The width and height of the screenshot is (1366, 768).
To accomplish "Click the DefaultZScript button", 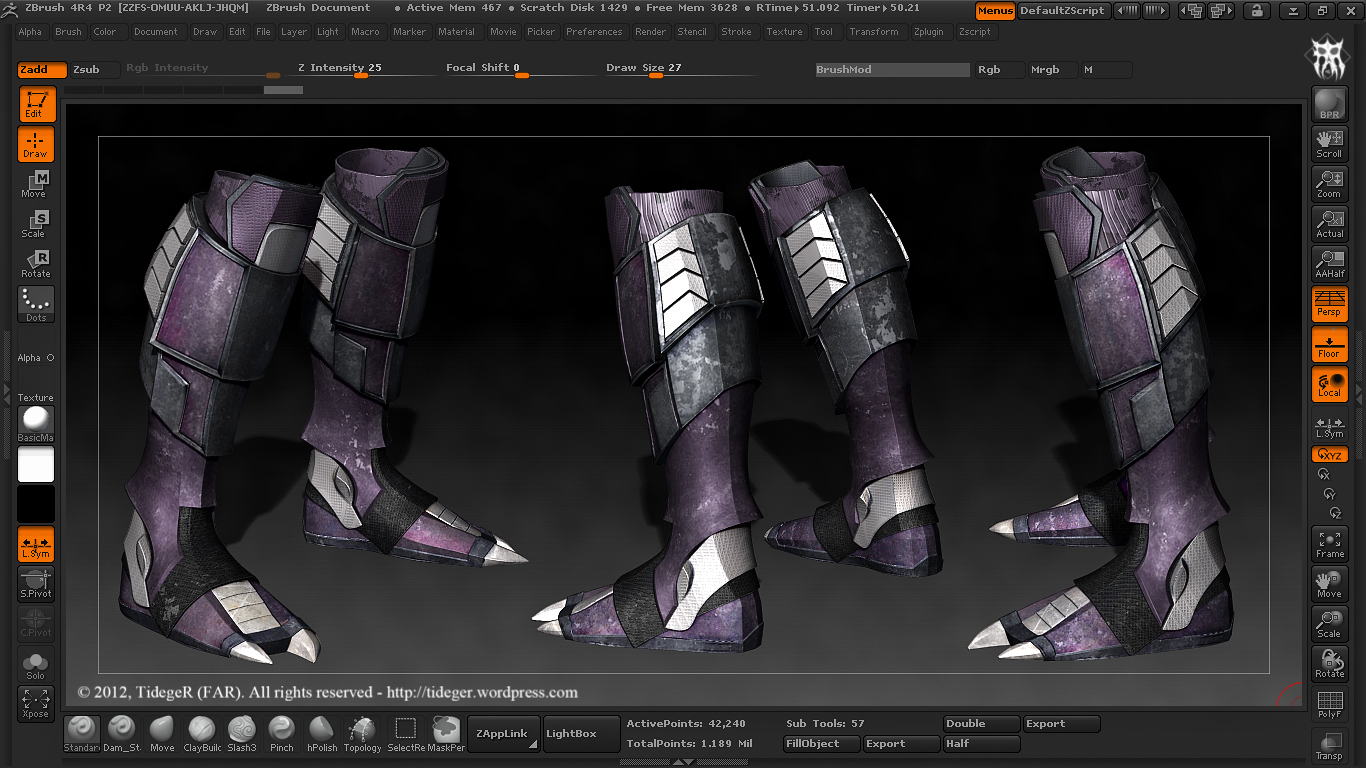I will coord(1062,11).
